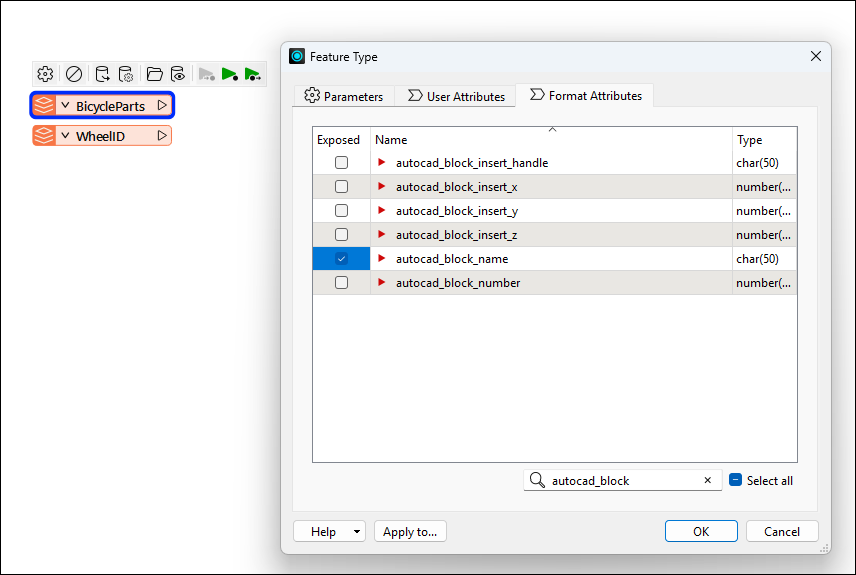Switch to the User Attributes tab
This screenshot has width=856, height=575.
[x=455, y=97]
